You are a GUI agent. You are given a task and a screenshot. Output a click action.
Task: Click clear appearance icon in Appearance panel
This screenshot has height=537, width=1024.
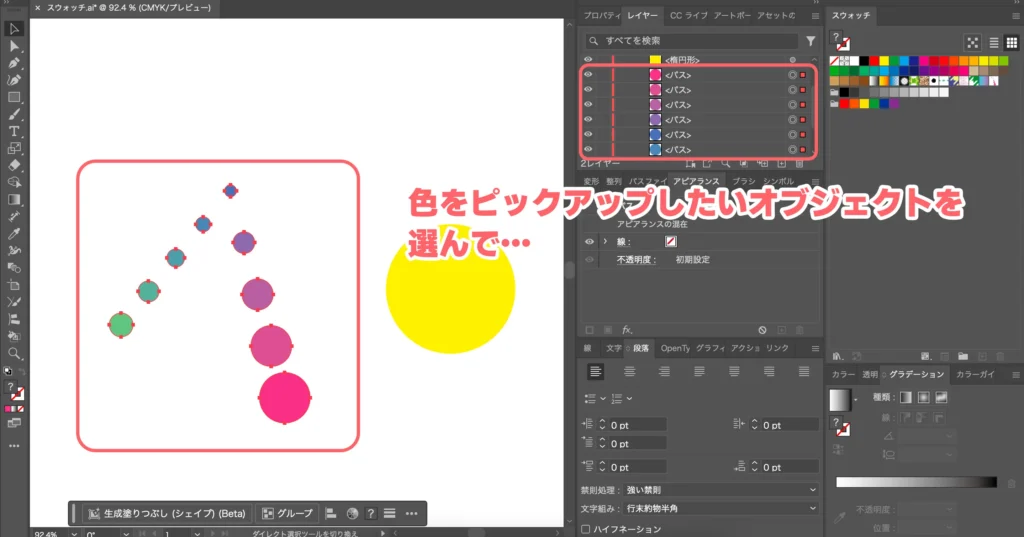click(x=762, y=330)
